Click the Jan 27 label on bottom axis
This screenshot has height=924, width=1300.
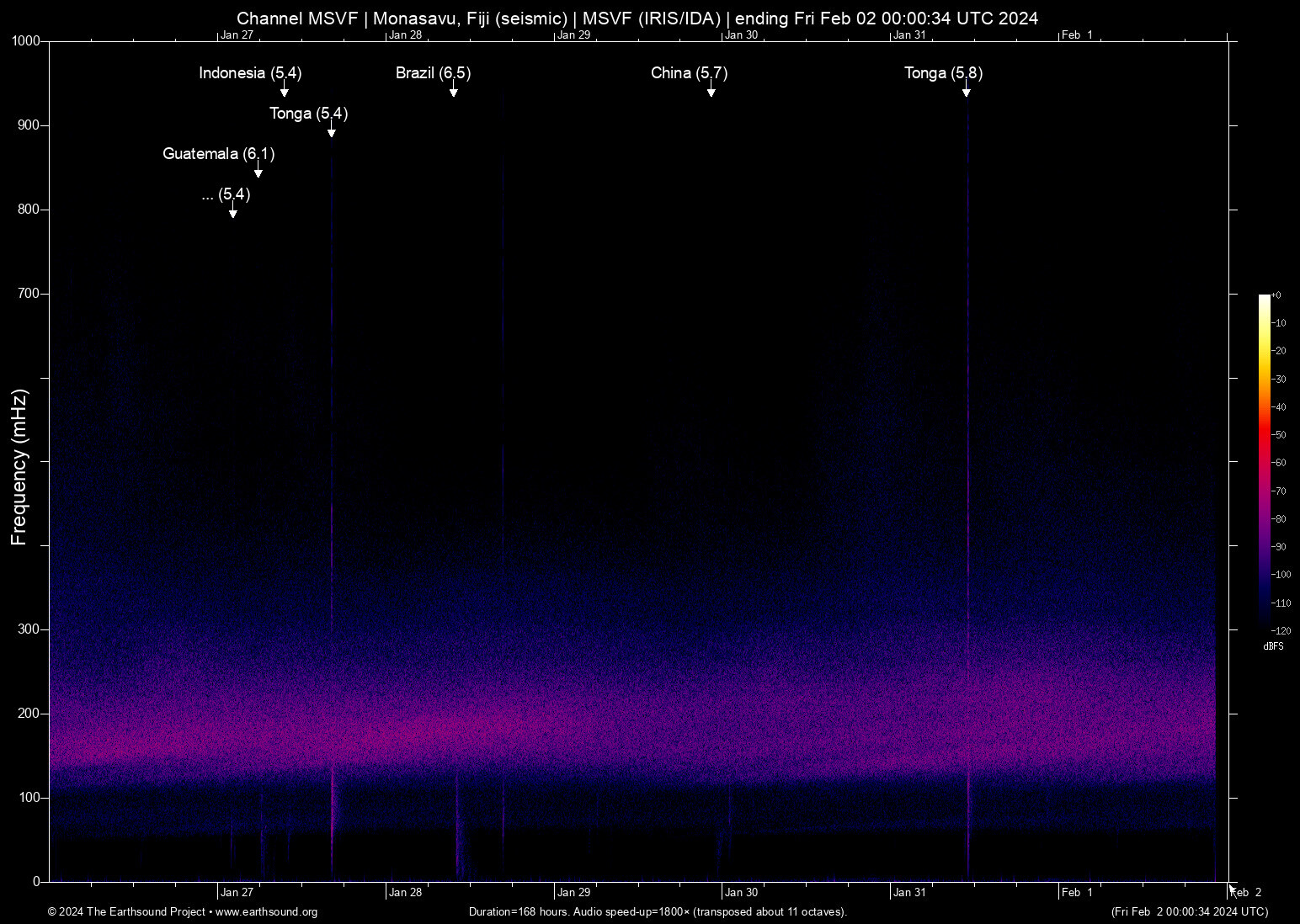237,893
